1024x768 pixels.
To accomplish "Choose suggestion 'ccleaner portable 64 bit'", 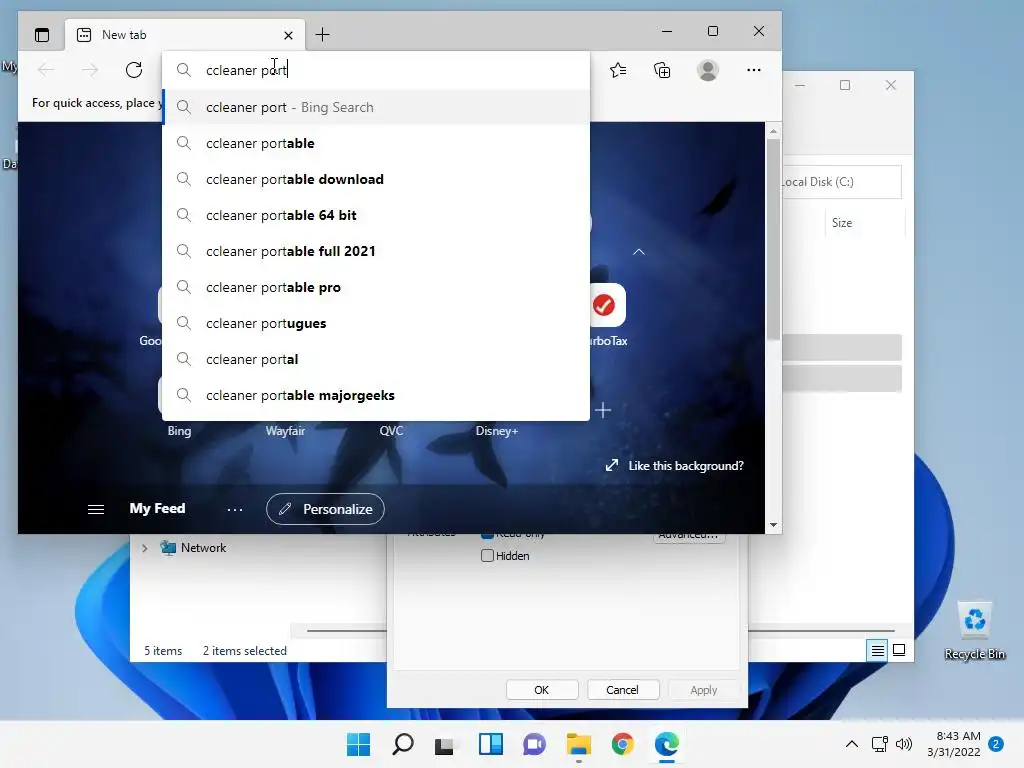I will 376,215.
